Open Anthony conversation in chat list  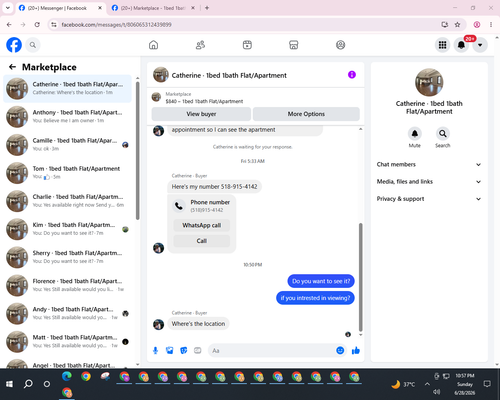[x=68, y=117]
